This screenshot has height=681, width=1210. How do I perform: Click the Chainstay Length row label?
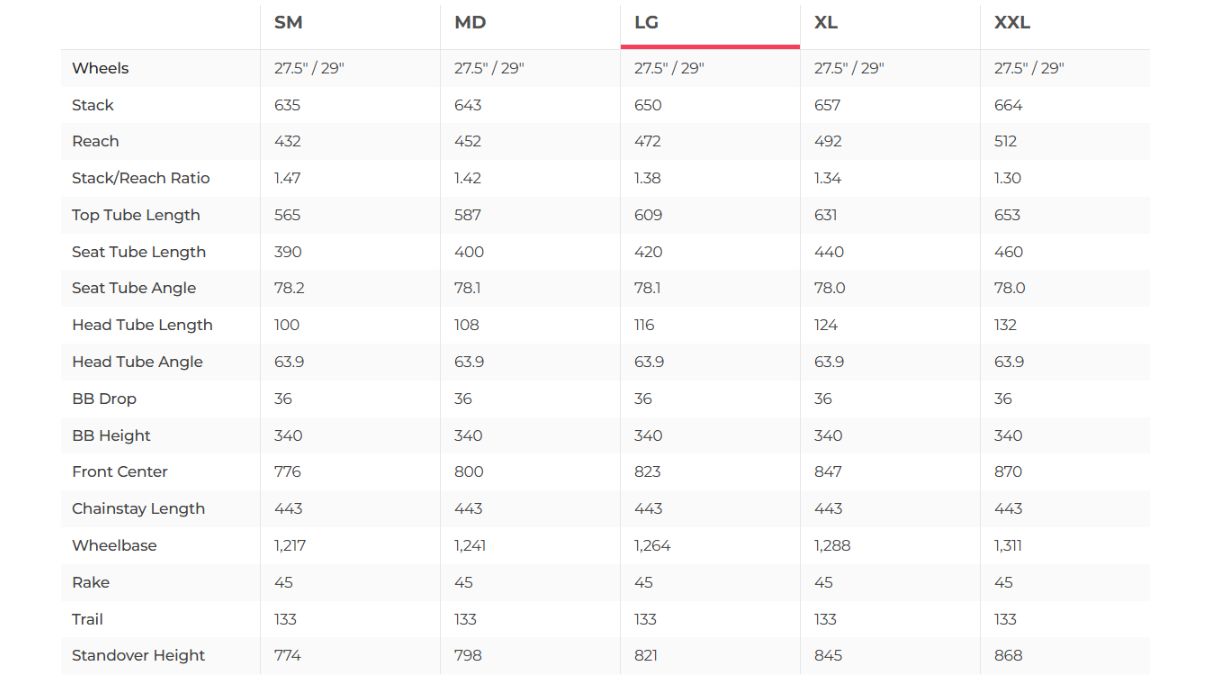[138, 508]
